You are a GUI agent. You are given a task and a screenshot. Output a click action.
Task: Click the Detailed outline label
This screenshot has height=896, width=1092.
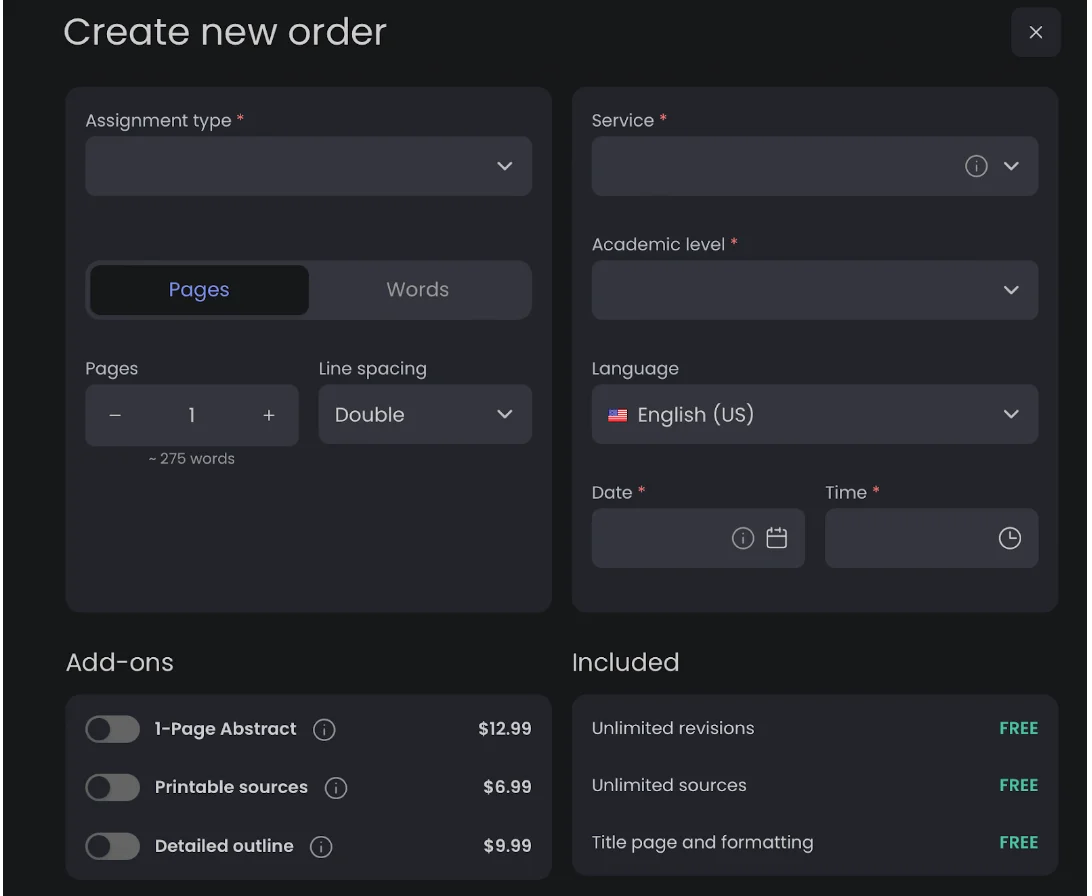224,846
